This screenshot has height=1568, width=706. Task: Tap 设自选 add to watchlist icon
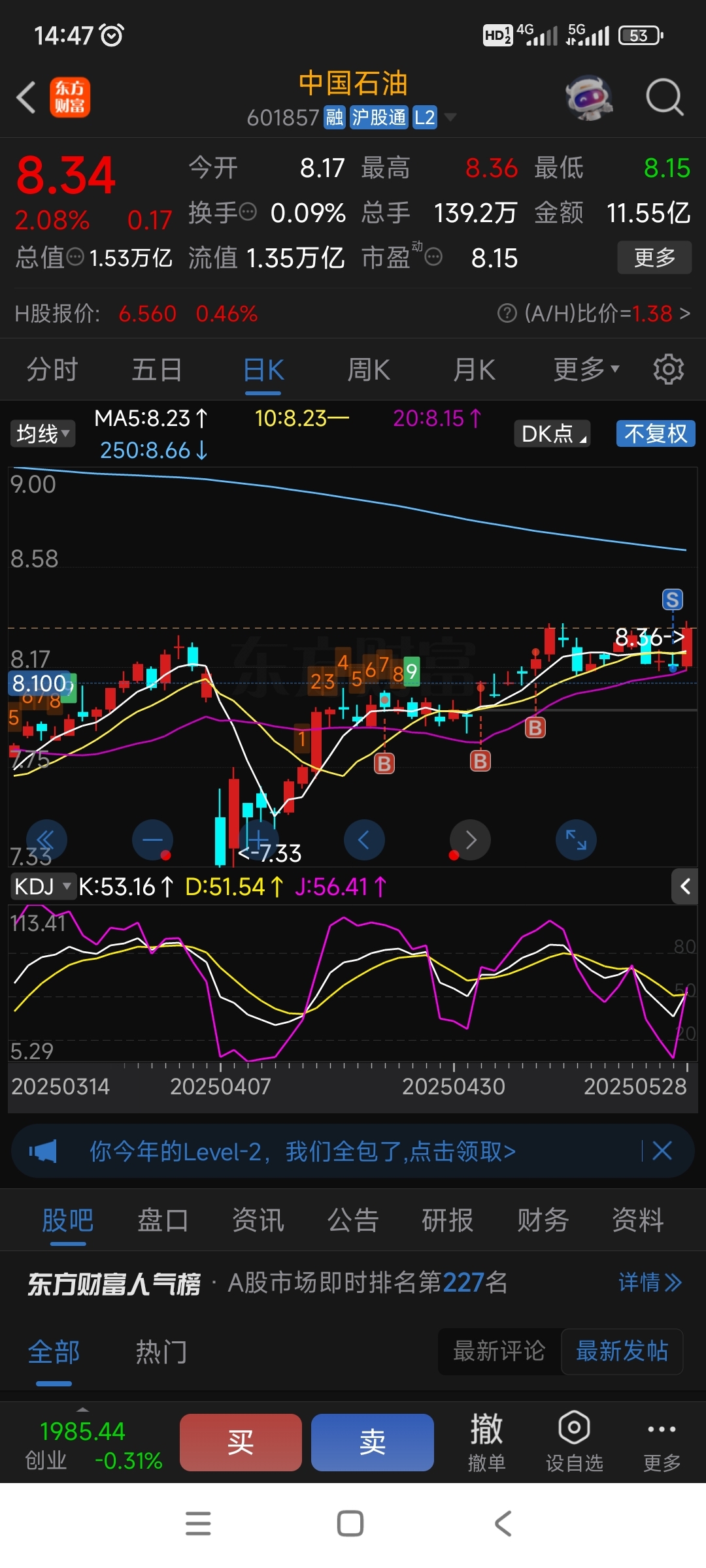coord(574,1442)
